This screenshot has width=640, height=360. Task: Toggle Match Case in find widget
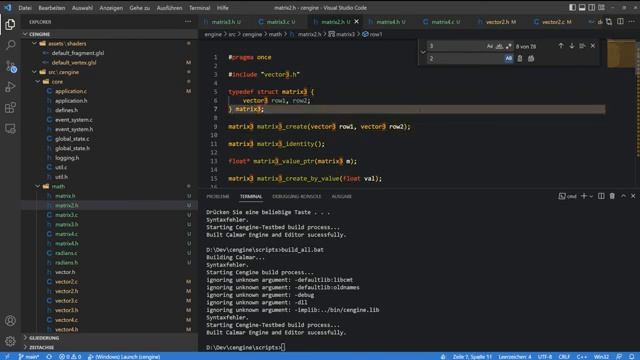click(x=490, y=46)
